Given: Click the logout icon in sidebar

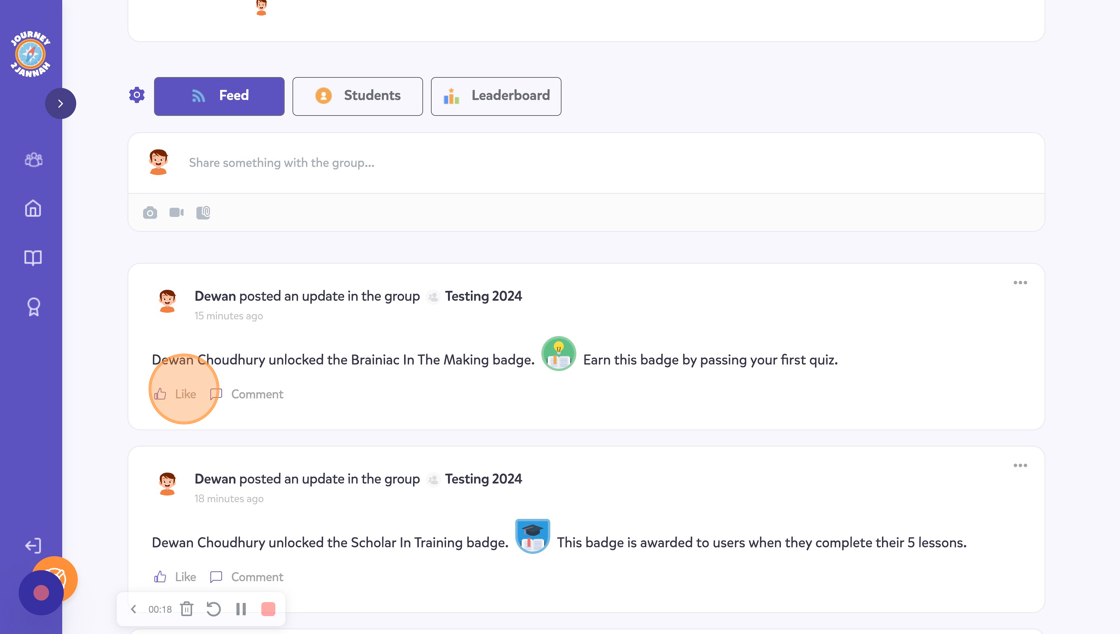Looking at the screenshot, I should (33, 546).
